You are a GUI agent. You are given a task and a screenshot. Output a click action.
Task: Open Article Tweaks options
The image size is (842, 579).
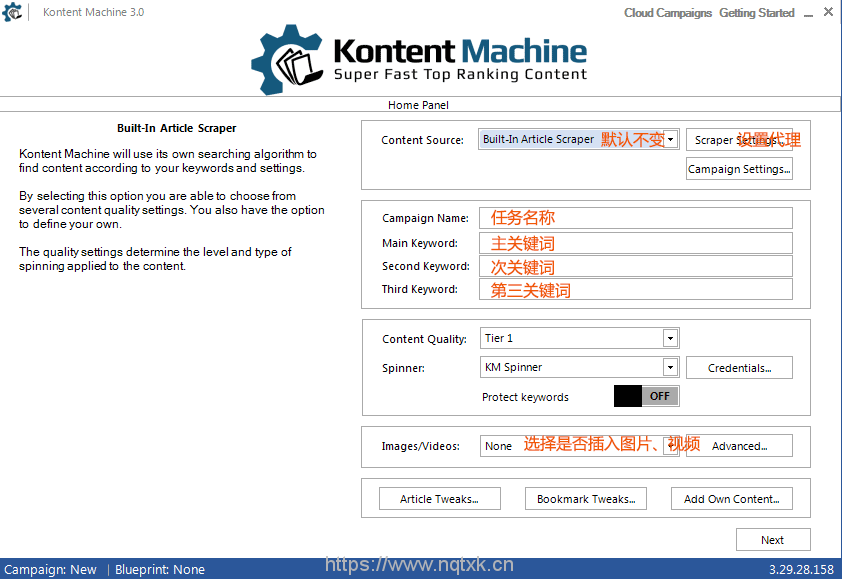(440, 499)
